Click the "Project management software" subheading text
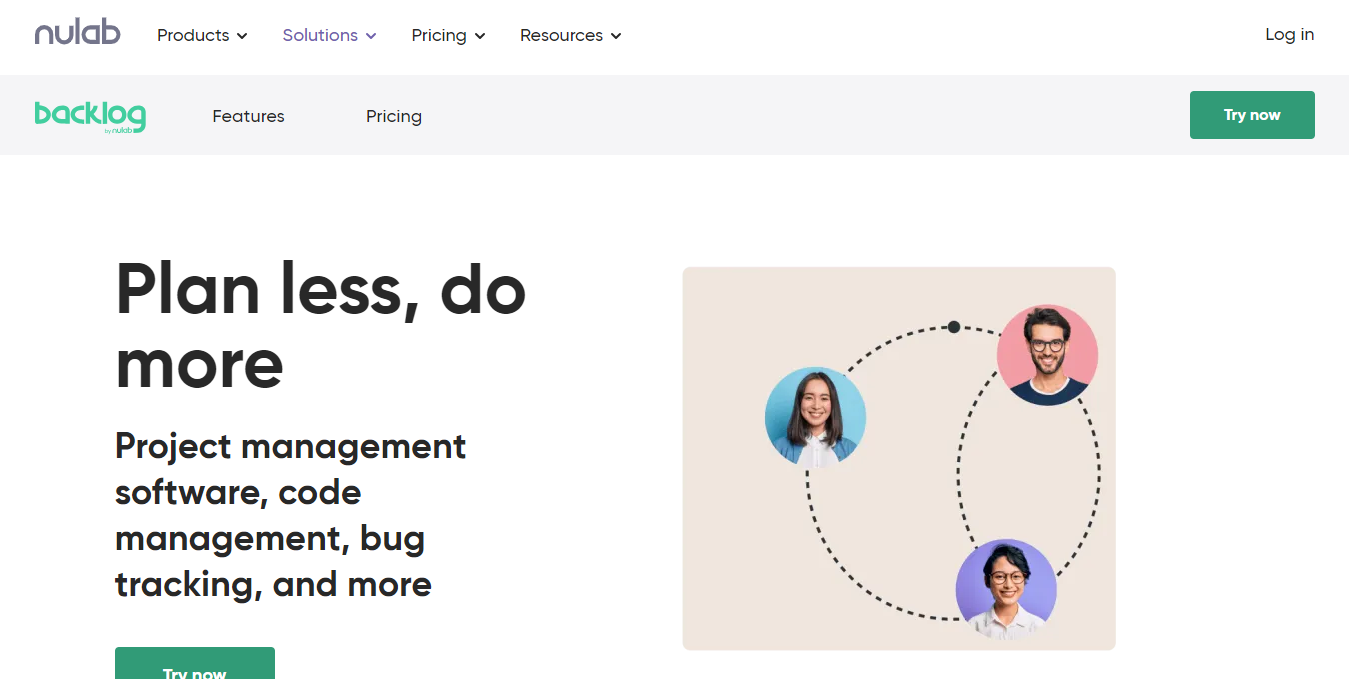 (x=291, y=515)
